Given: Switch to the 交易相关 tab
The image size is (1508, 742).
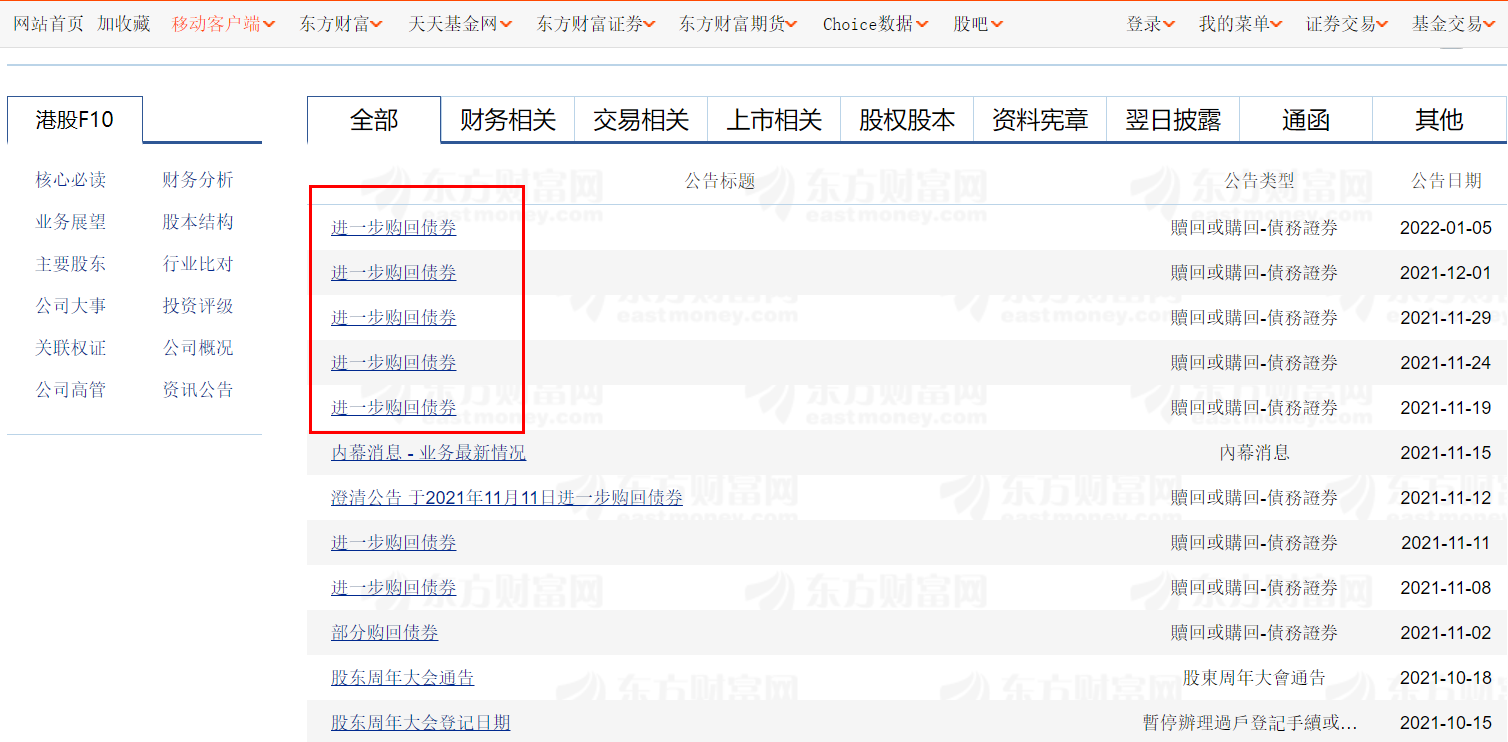Looking at the screenshot, I should [641, 120].
